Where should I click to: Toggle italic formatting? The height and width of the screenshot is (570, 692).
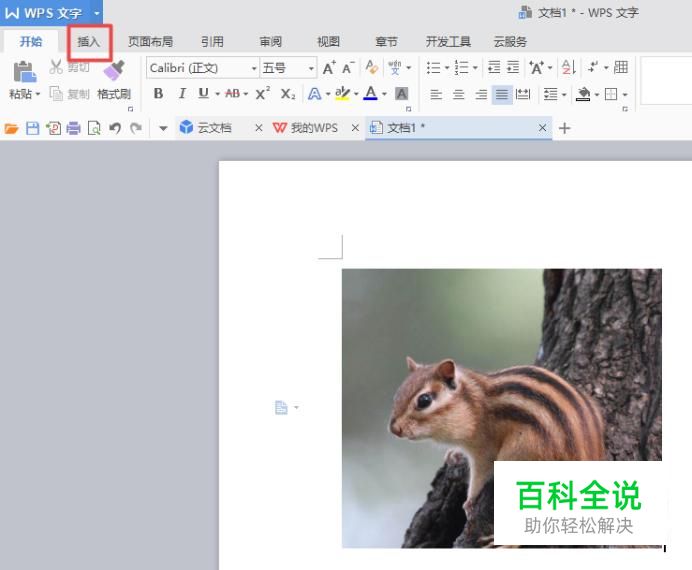pos(182,94)
